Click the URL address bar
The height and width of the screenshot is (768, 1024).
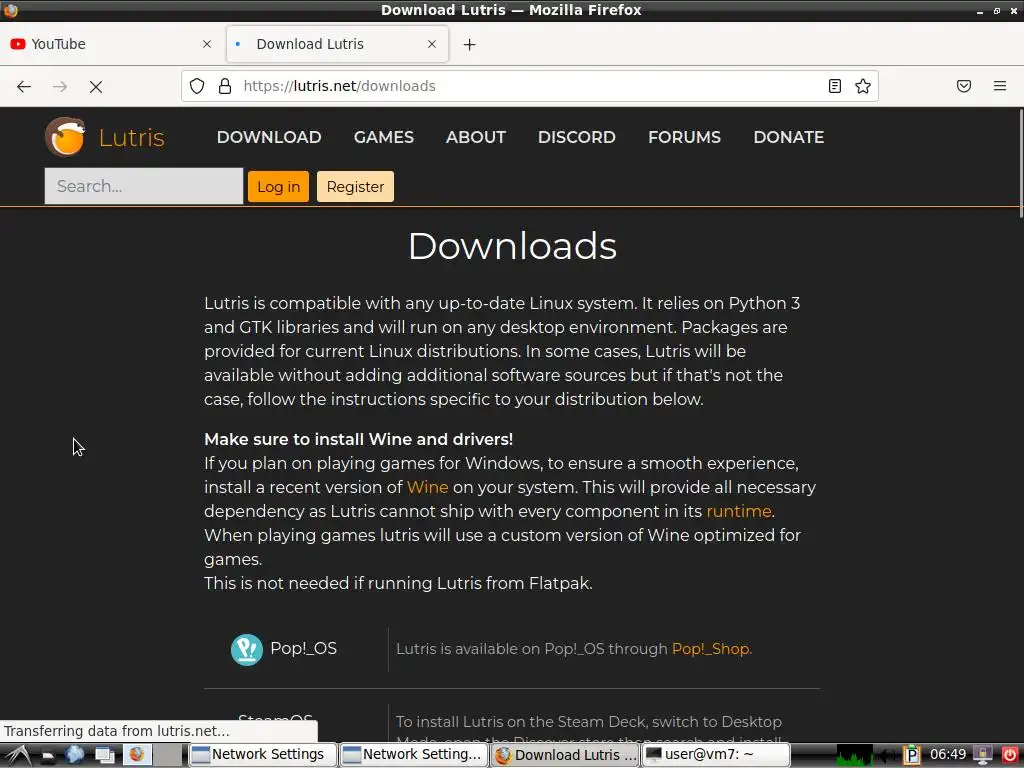[529, 86]
